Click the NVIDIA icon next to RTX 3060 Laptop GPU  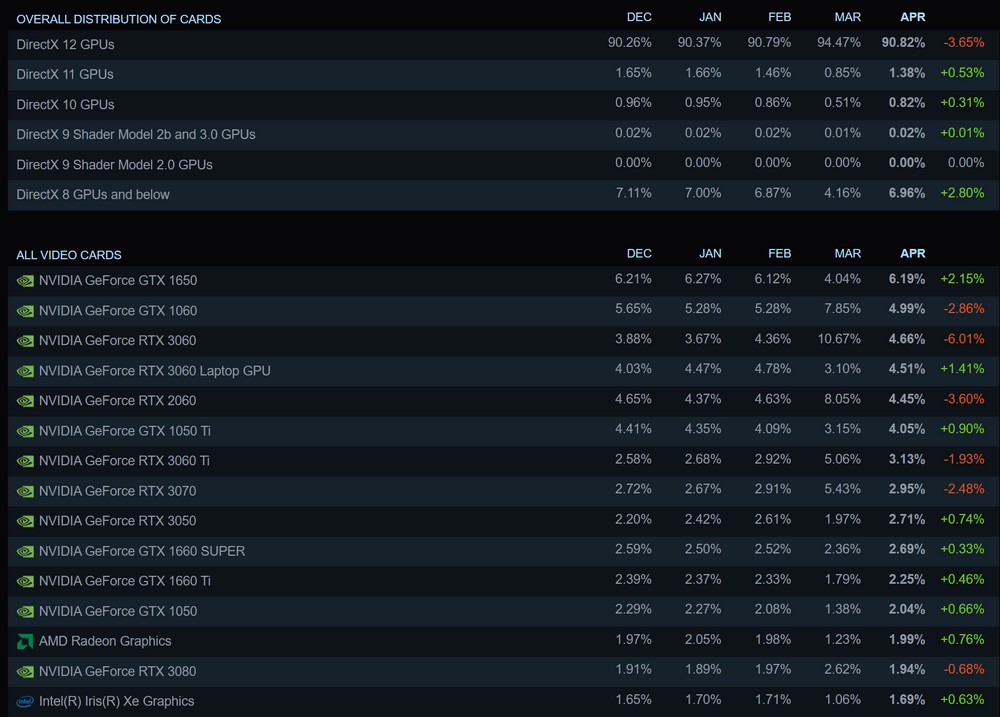(x=25, y=371)
